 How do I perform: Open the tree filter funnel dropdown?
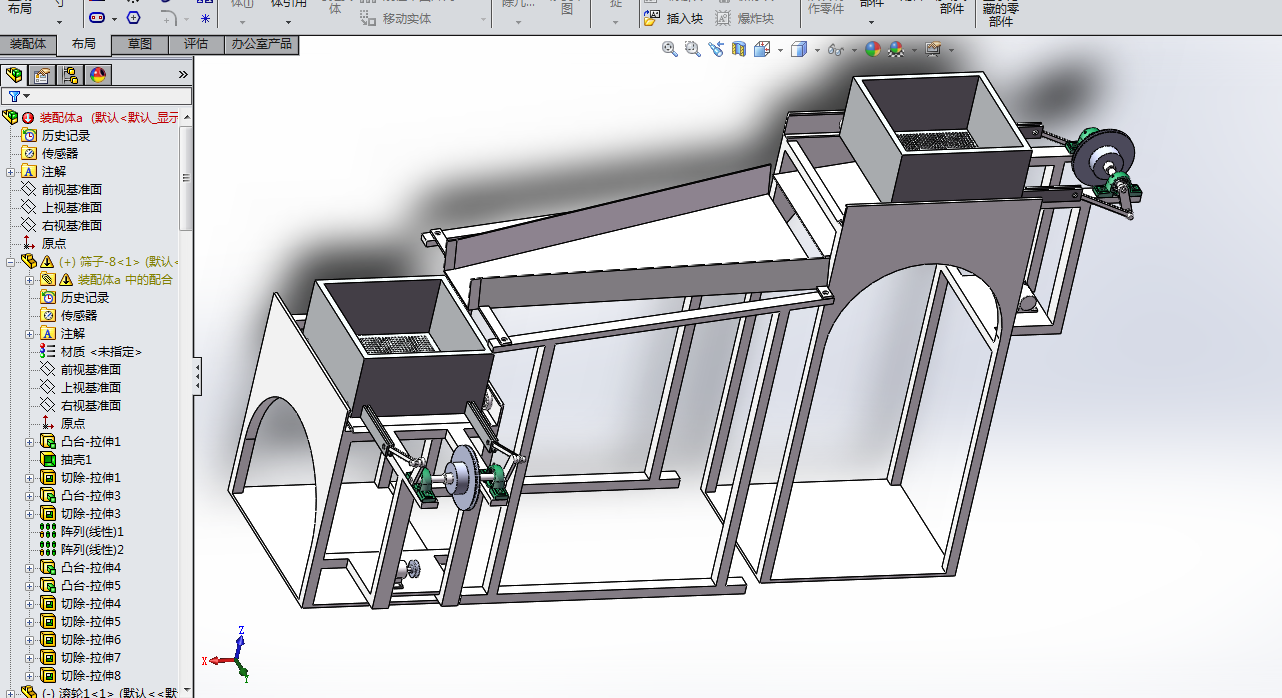click(19, 96)
